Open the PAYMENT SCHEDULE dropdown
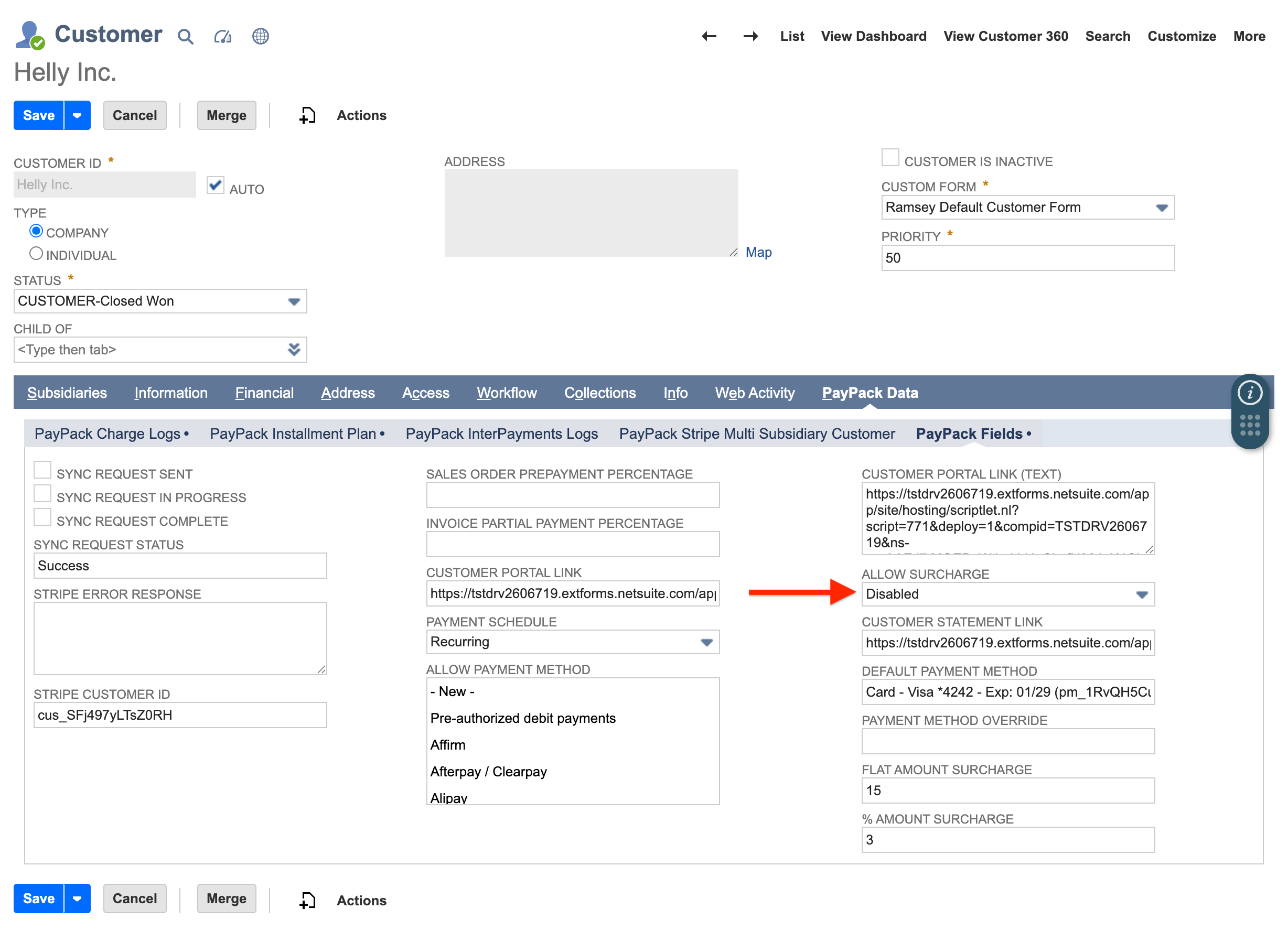 point(707,642)
